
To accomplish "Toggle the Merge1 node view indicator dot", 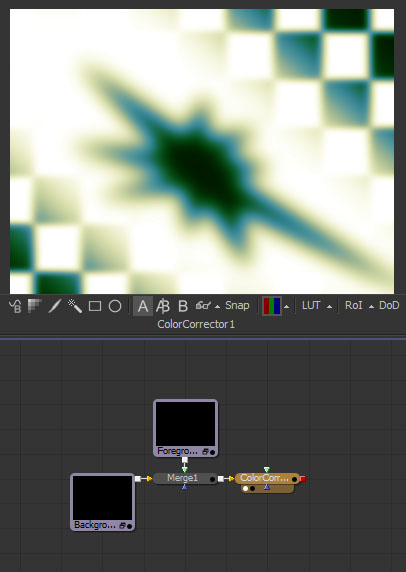I will 212,479.
